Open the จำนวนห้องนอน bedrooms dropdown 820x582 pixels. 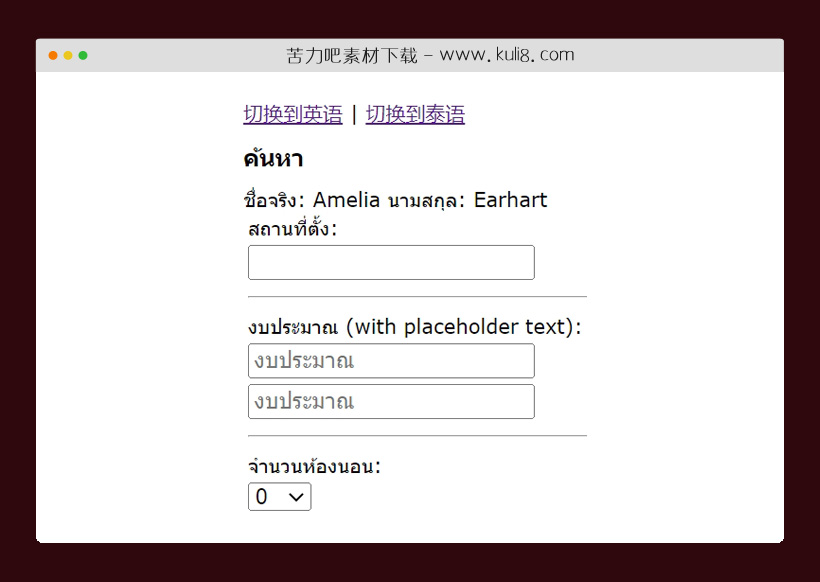(x=279, y=497)
